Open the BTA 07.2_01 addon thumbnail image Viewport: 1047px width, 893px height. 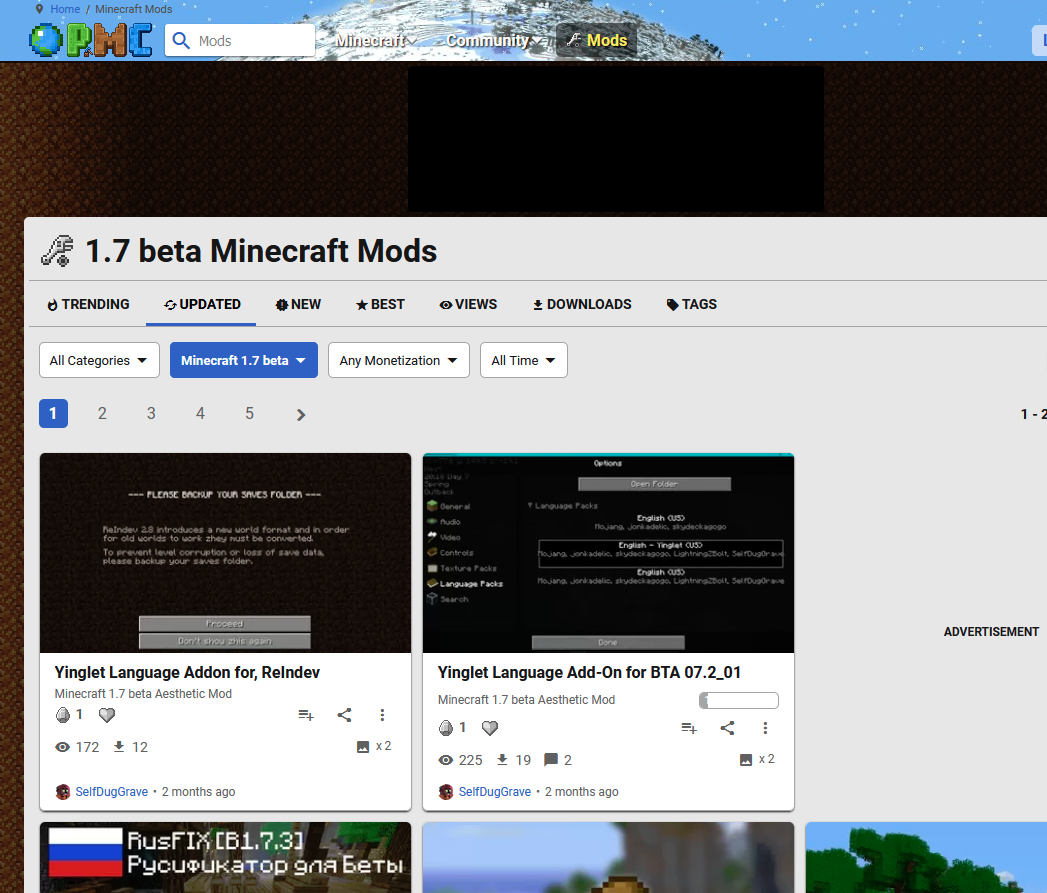(x=608, y=553)
